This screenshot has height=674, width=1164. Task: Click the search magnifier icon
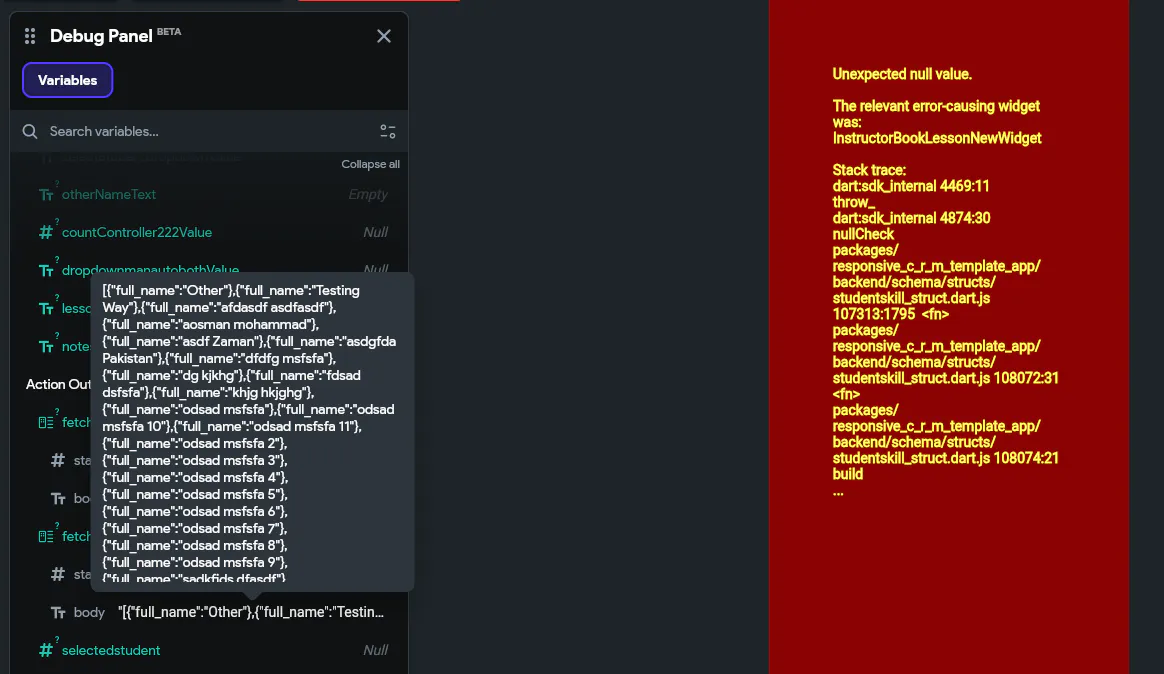pyautogui.click(x=30, y=131)
